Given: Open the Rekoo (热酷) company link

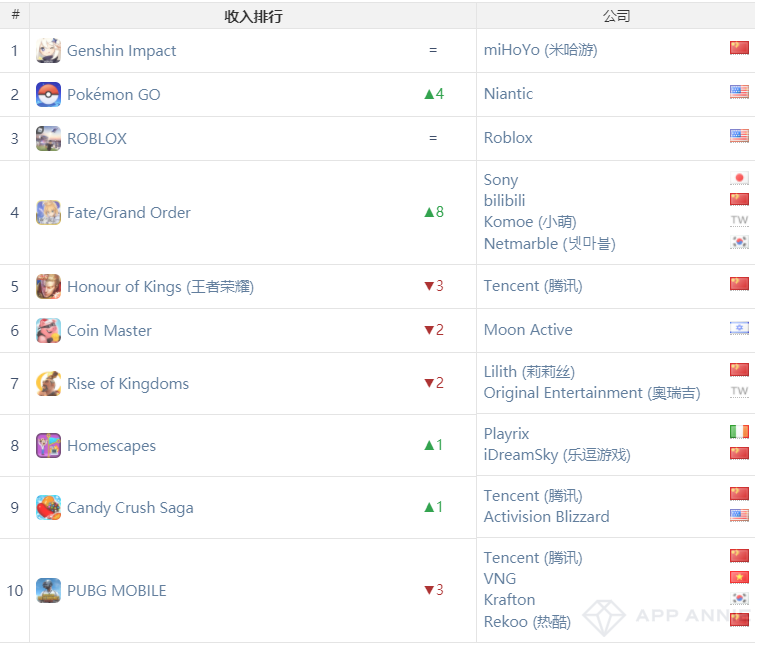Looking at the screenshot, I should [x=527, y=622].
